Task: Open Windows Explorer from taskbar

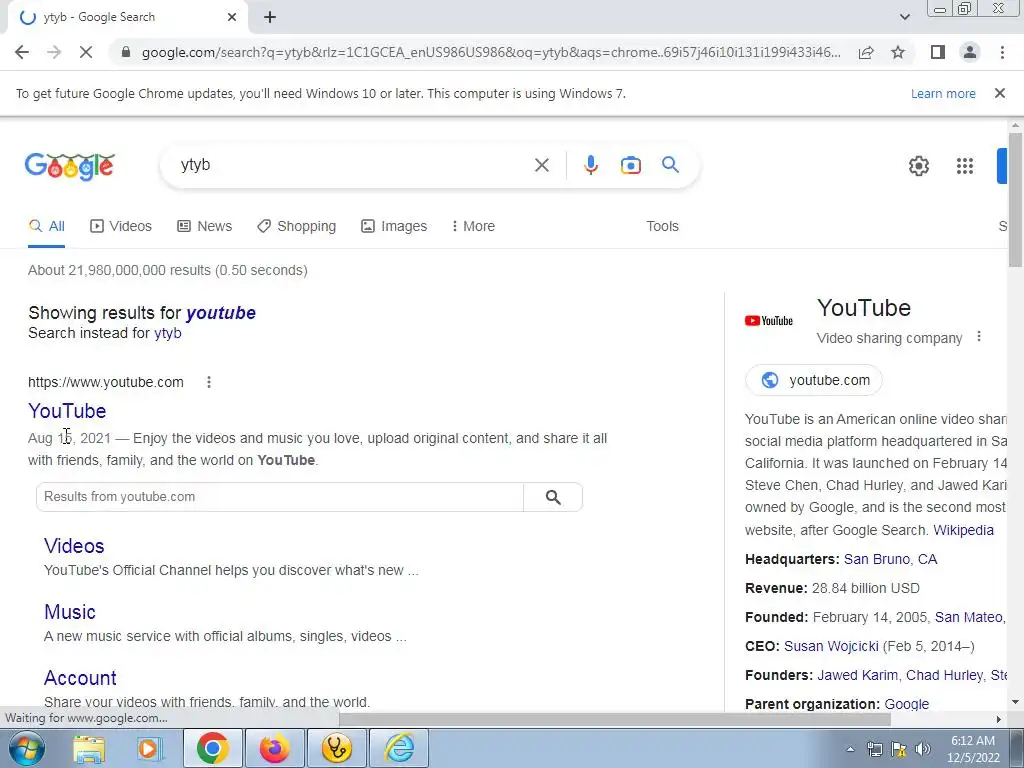Action: point(89,748)
